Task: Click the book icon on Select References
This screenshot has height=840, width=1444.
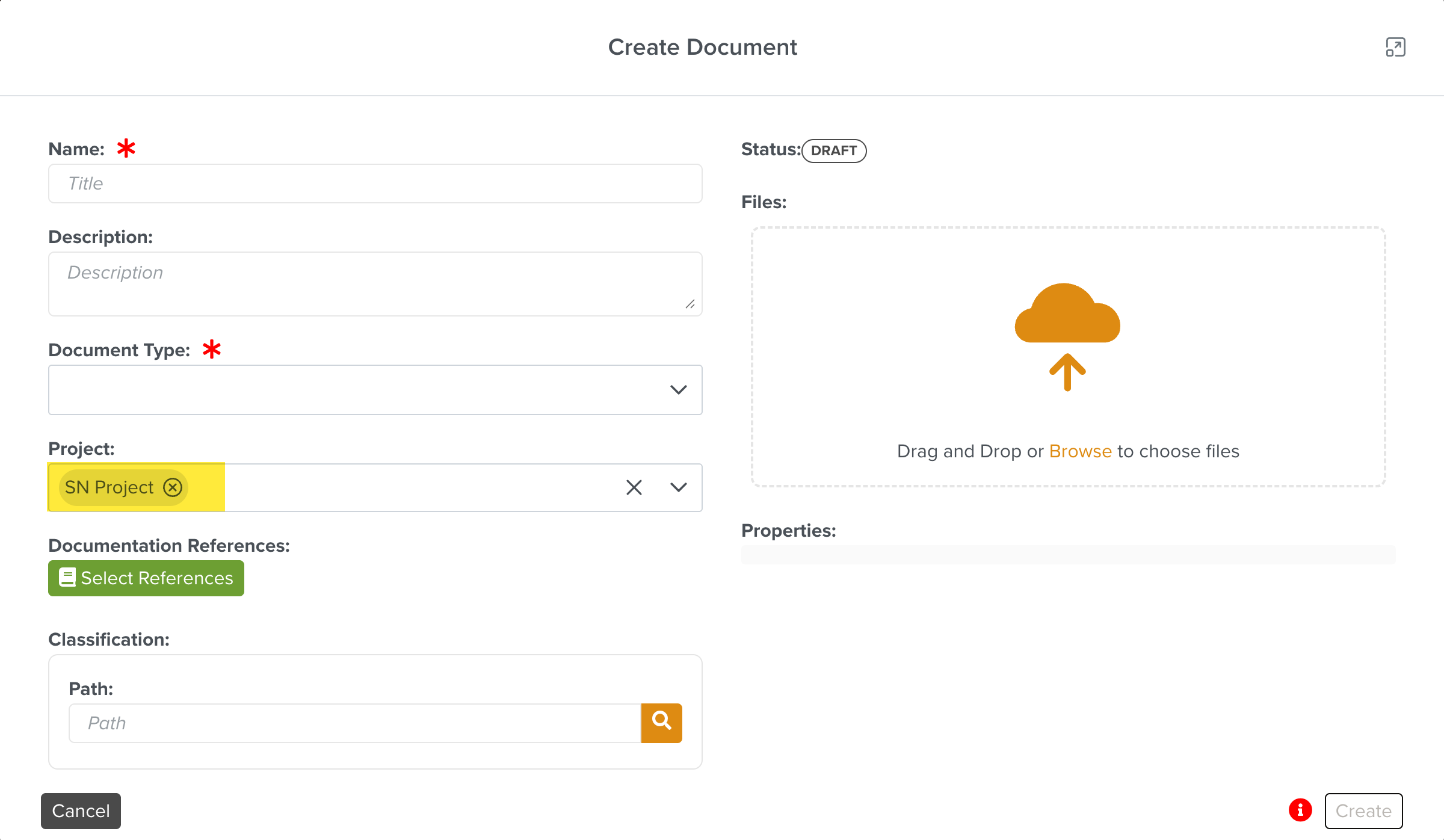Action: pos(67,578)
